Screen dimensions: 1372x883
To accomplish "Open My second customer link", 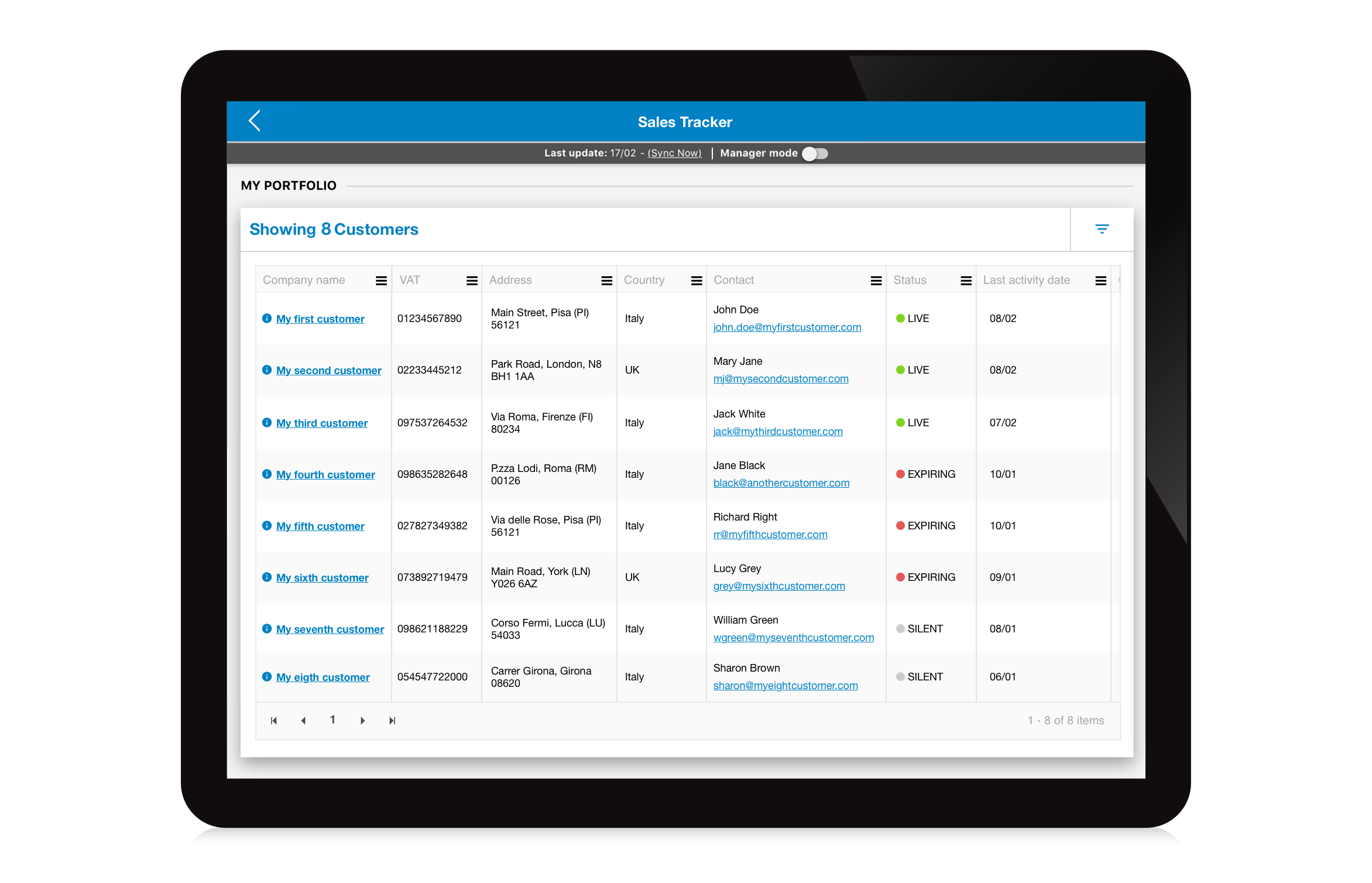I will (328, 371).
